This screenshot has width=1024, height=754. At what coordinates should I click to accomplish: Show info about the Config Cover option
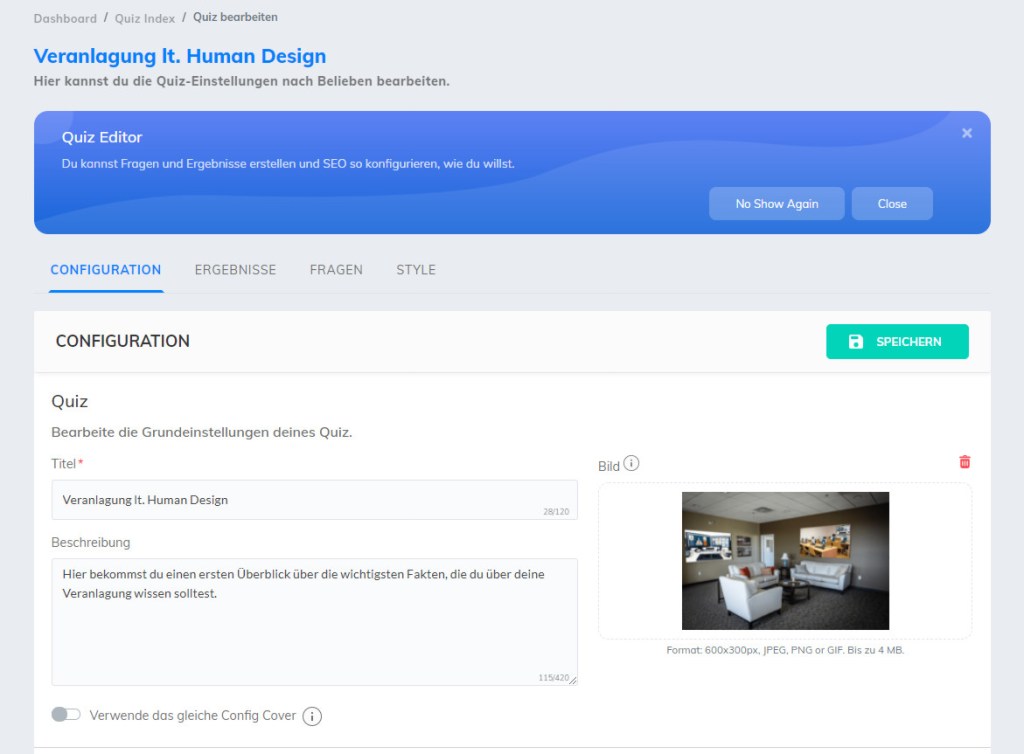coord(312,716)
